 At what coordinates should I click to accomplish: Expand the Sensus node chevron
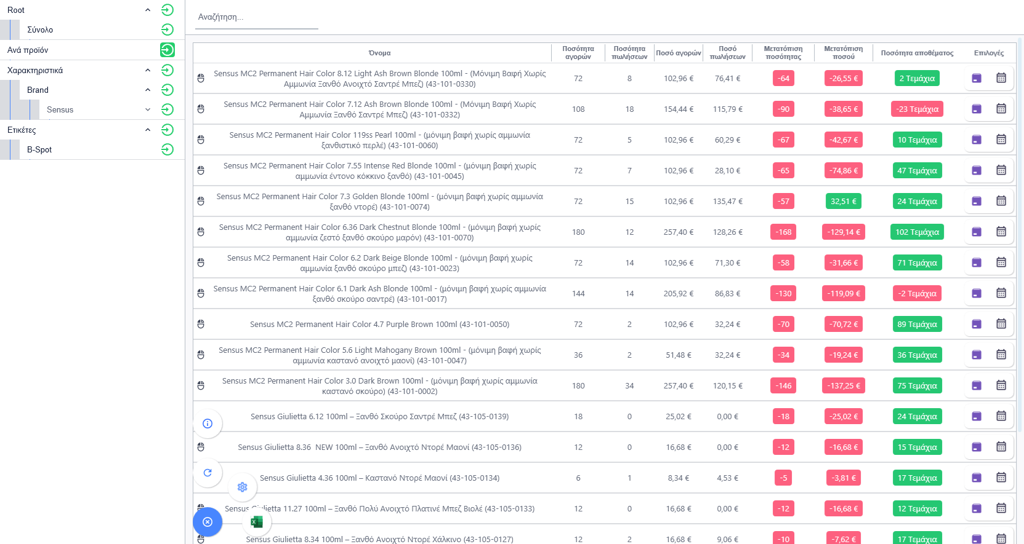(148, 110)
